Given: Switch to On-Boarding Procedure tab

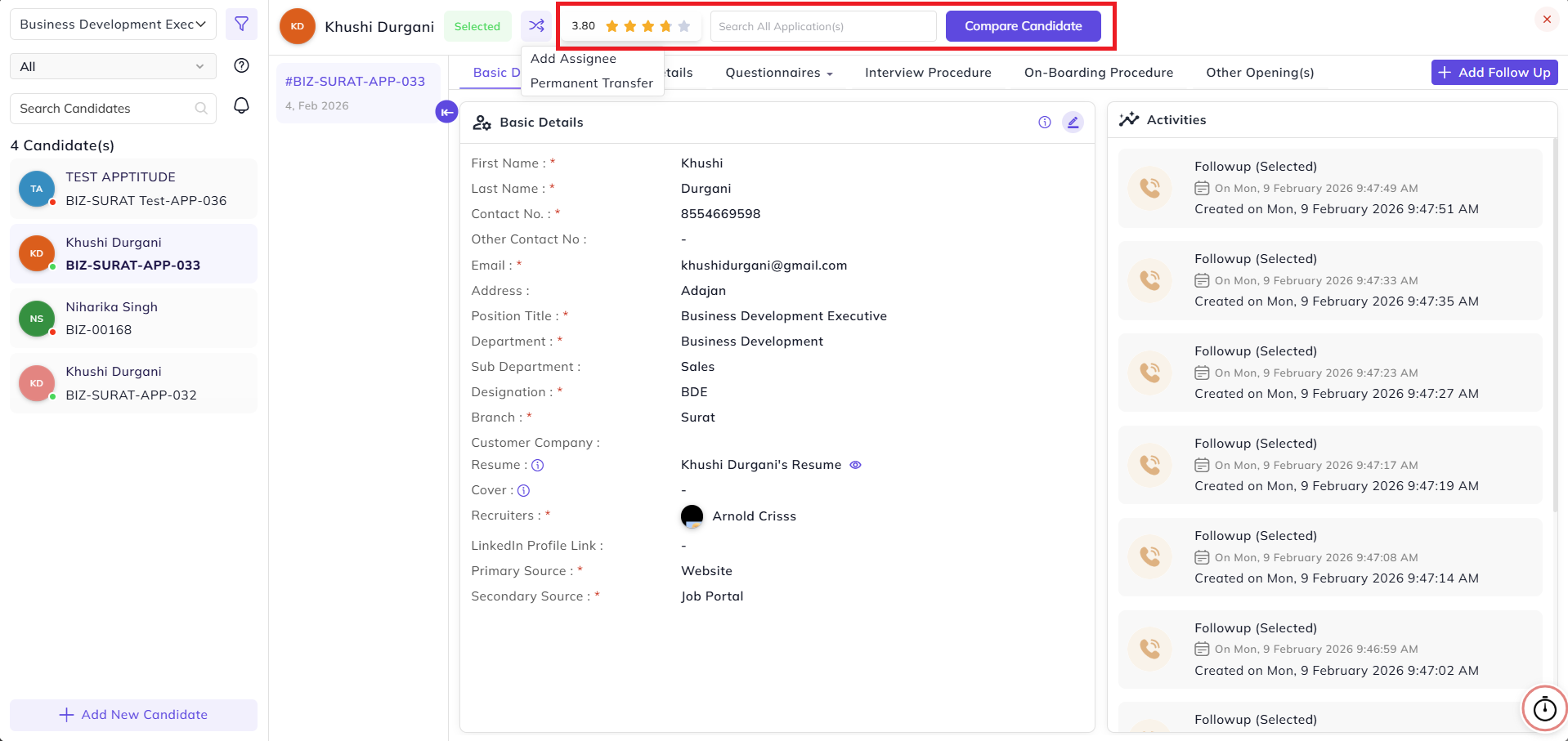Looking at the screenshot, I should [x=1099, y=73].
